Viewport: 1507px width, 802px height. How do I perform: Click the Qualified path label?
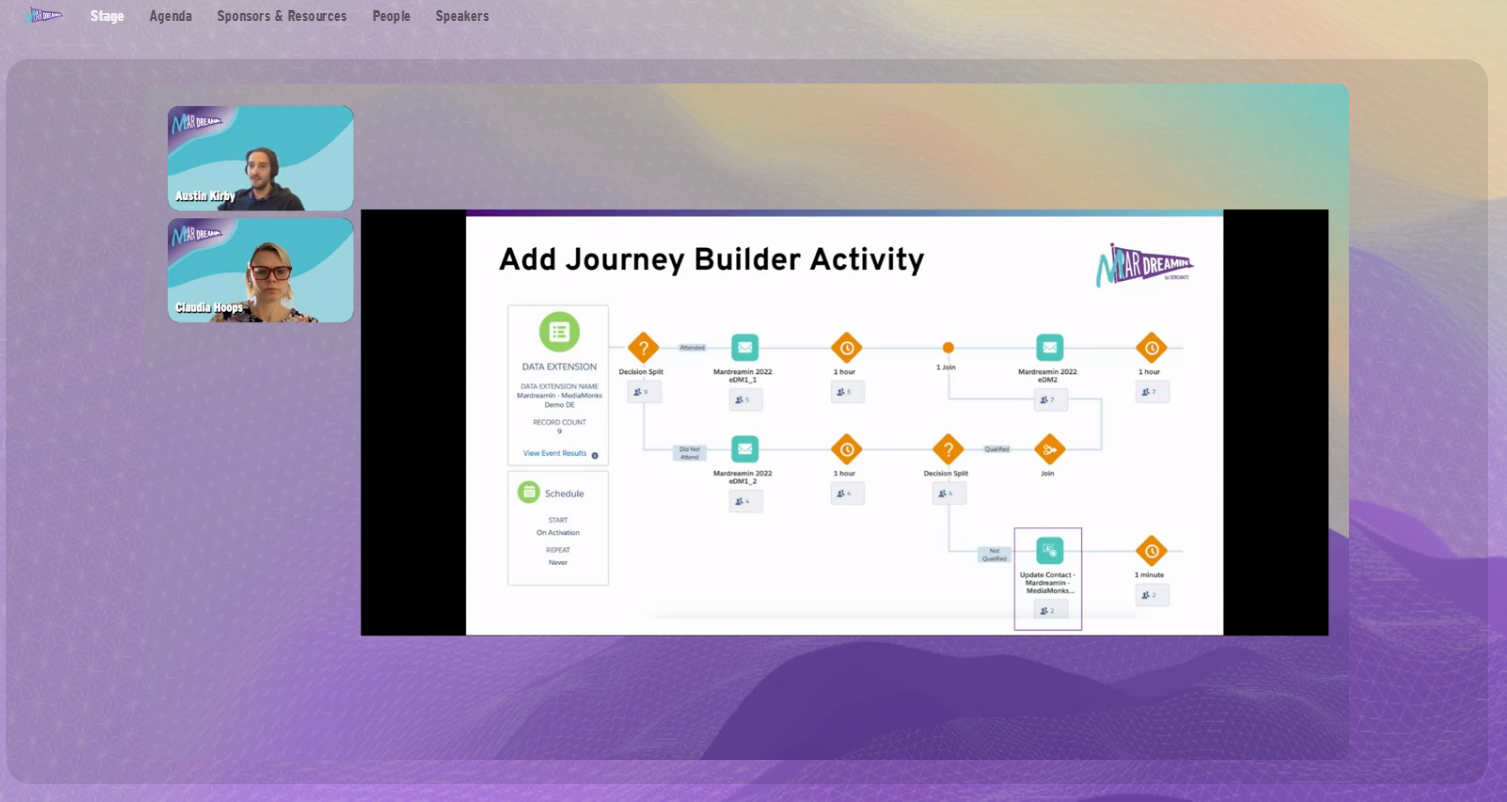click(x=997, y=449)
